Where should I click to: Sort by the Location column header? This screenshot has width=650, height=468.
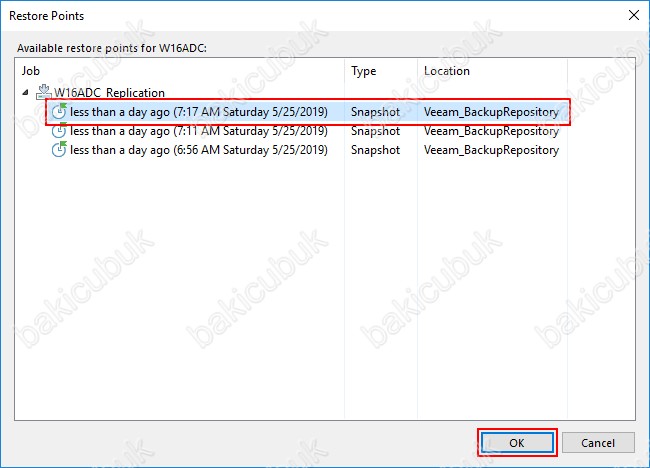click(x=492, y=71)
